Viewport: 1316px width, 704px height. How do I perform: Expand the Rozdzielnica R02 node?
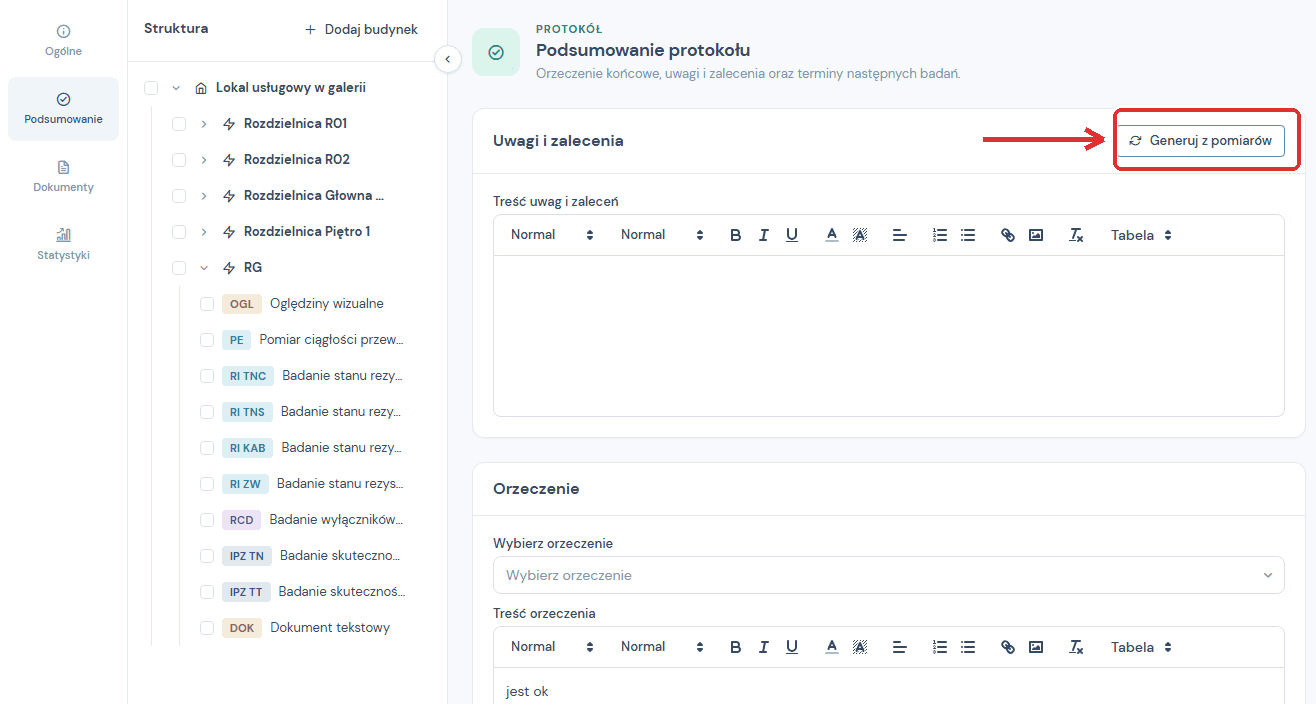(204, 160)
